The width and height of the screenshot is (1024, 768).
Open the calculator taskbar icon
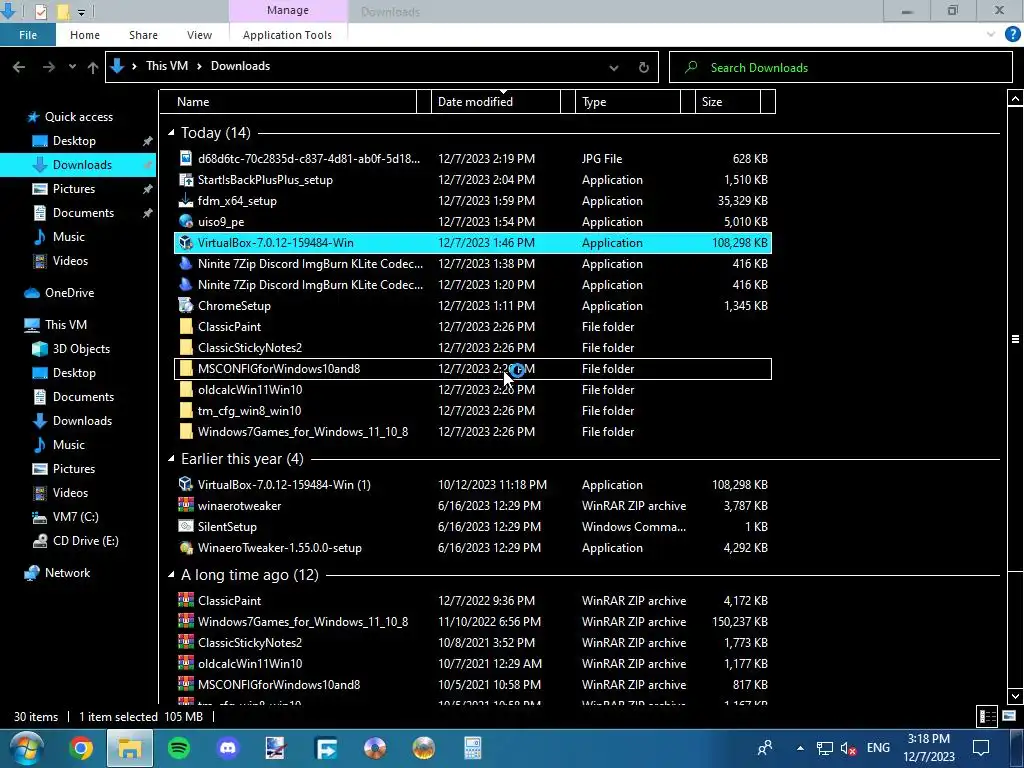pyautogui.click(x=473, y=748)
